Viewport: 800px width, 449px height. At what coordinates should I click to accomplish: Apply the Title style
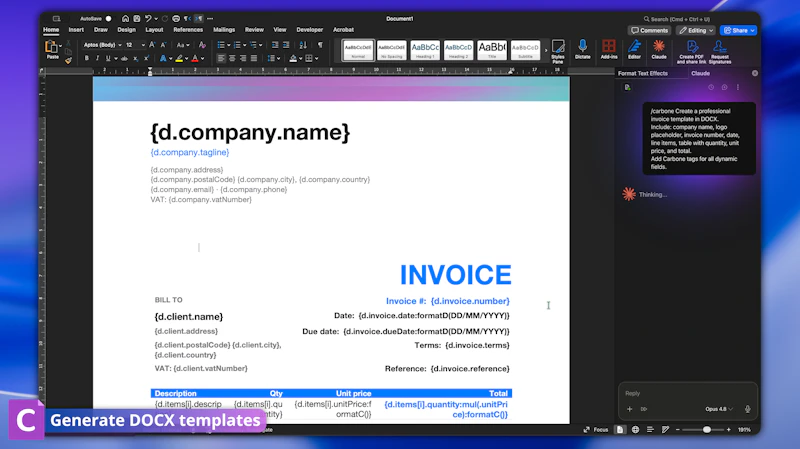click(x=492, y=50)
